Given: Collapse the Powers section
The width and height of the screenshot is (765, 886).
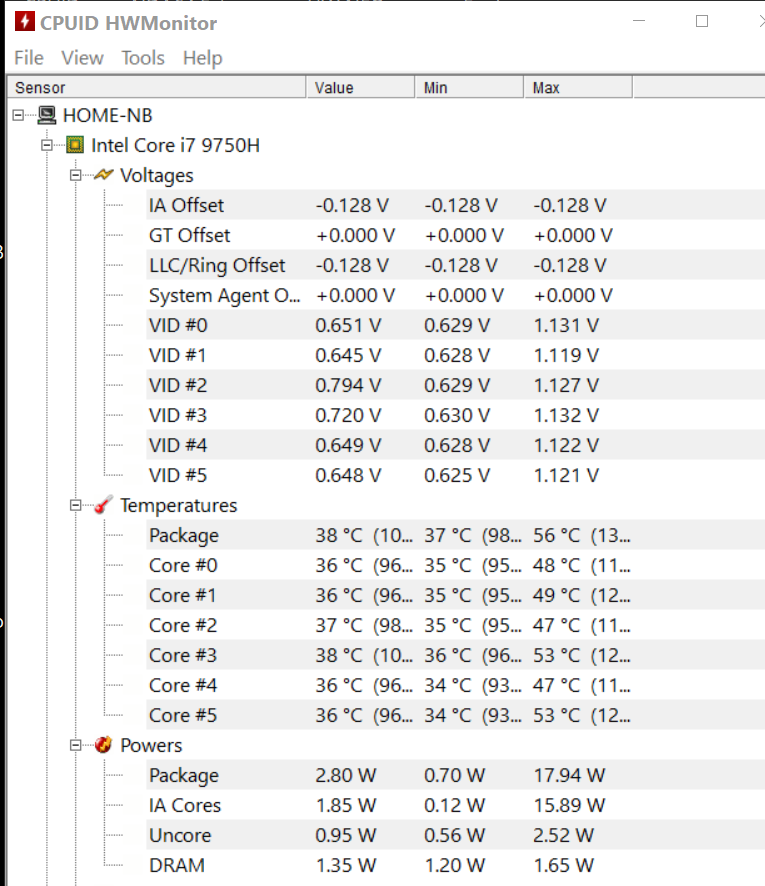Looking at the screenshot, I should (75, 745).
